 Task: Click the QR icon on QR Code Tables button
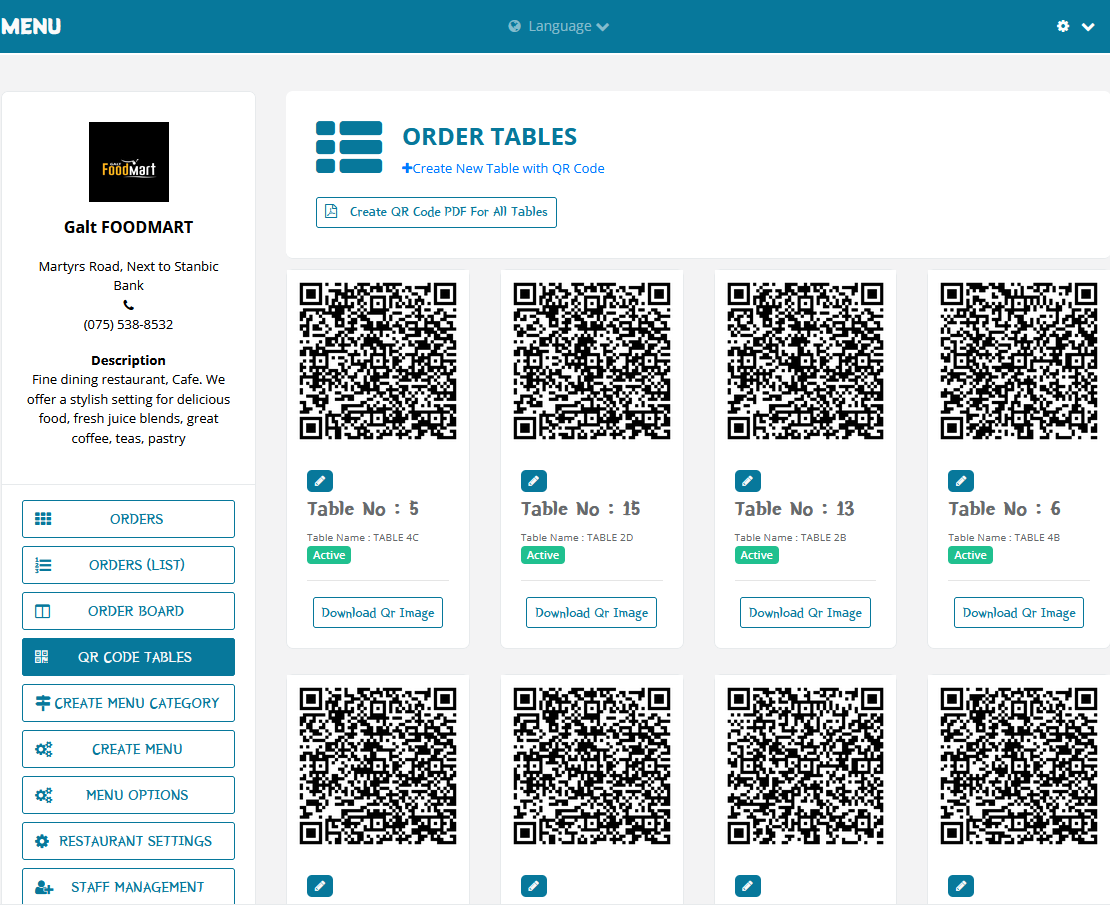41,657
